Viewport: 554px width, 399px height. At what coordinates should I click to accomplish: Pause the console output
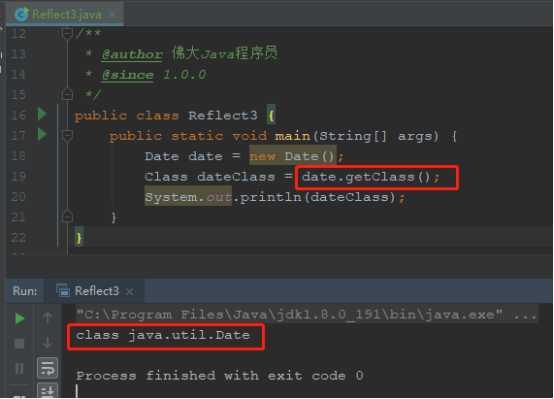[x=19, y=368]
